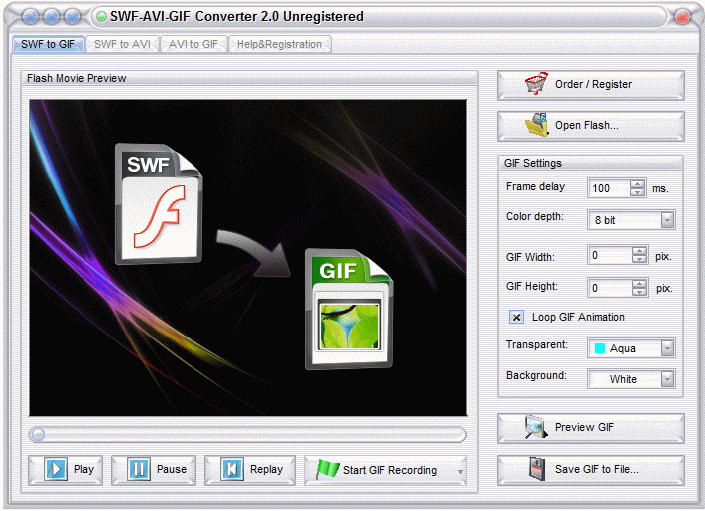This screenshot has height=511, width=705.
Task: Click the Order / Register button label
Action: 593,84
